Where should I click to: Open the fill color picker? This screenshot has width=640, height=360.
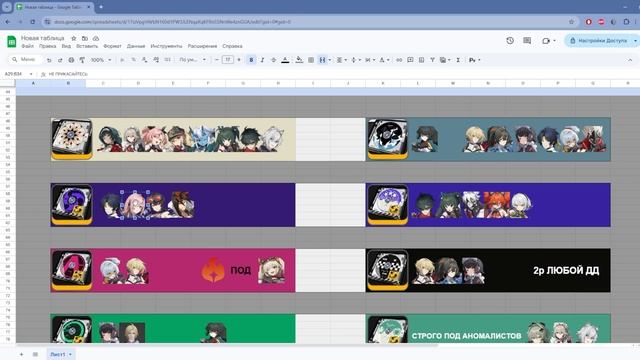[299, 60]
